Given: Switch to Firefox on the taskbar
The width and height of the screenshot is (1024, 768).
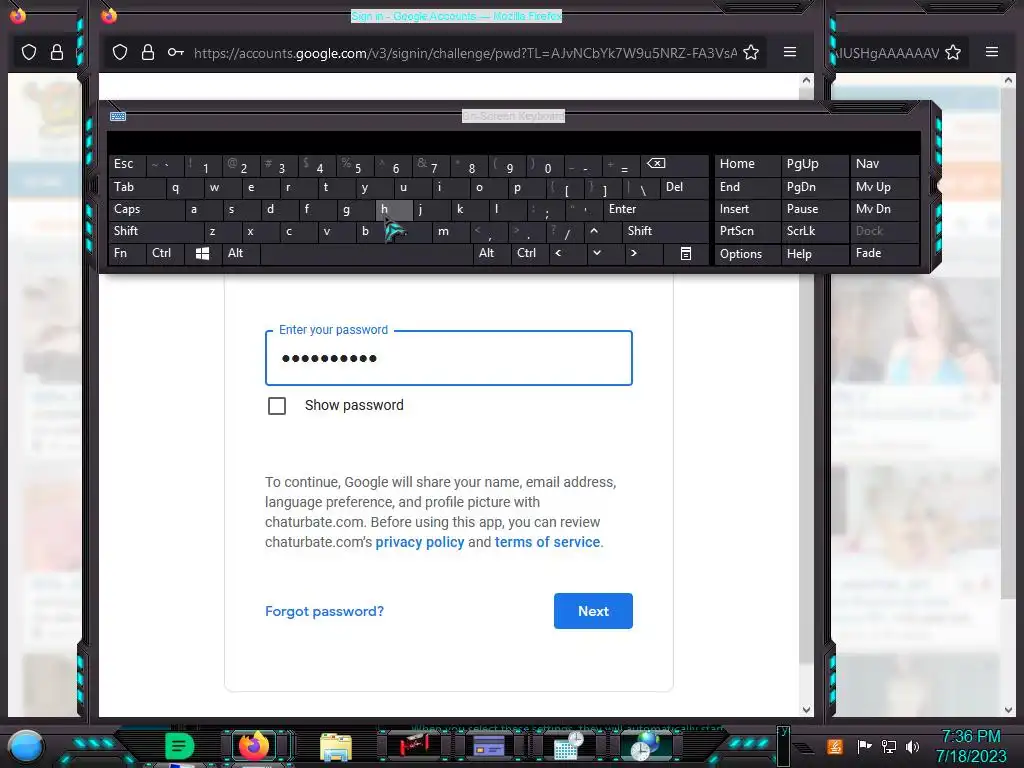Looking at the screenshot, I should (x=254, y=745).
